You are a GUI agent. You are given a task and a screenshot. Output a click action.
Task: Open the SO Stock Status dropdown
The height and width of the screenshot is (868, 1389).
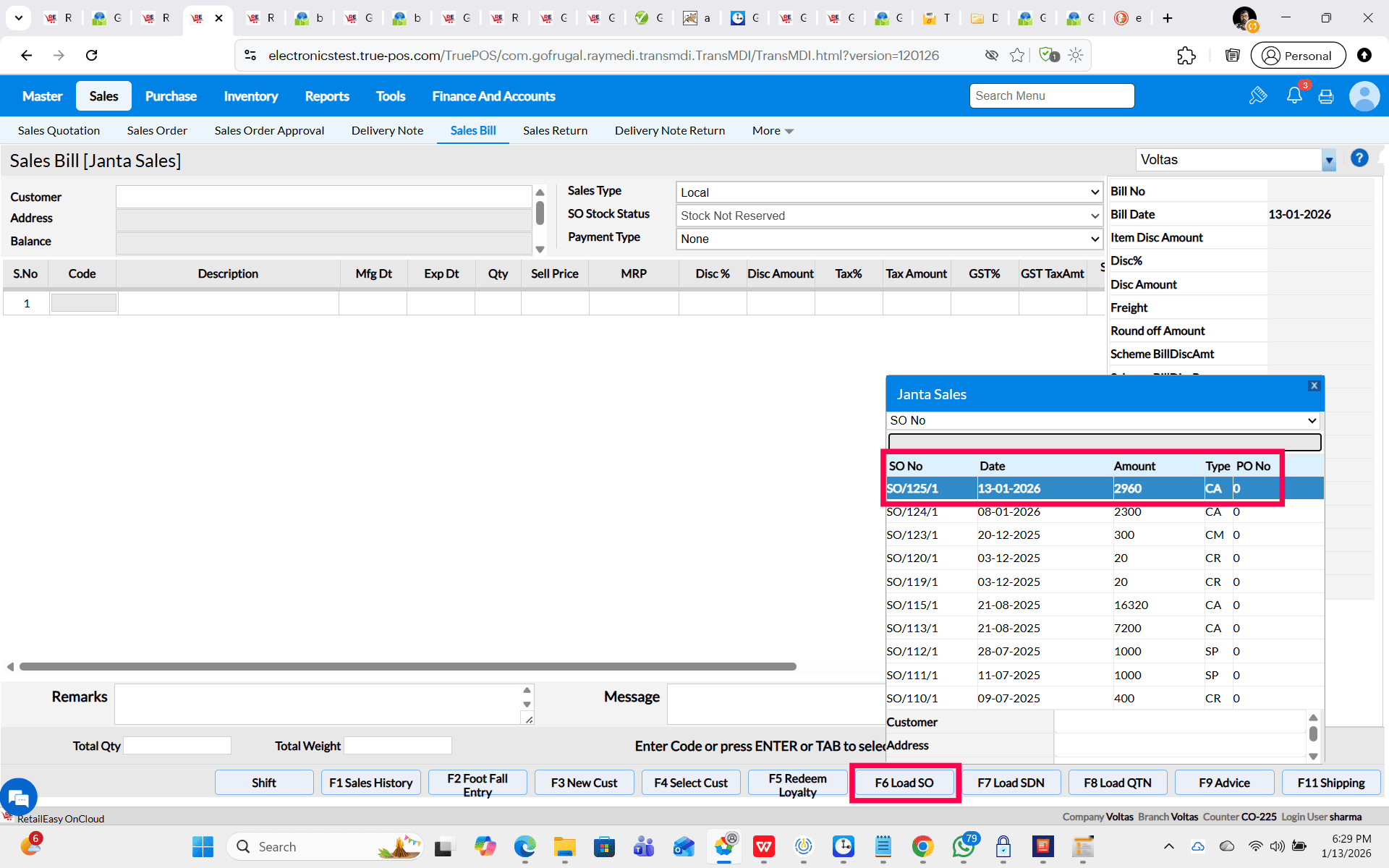tap(888, 216)
